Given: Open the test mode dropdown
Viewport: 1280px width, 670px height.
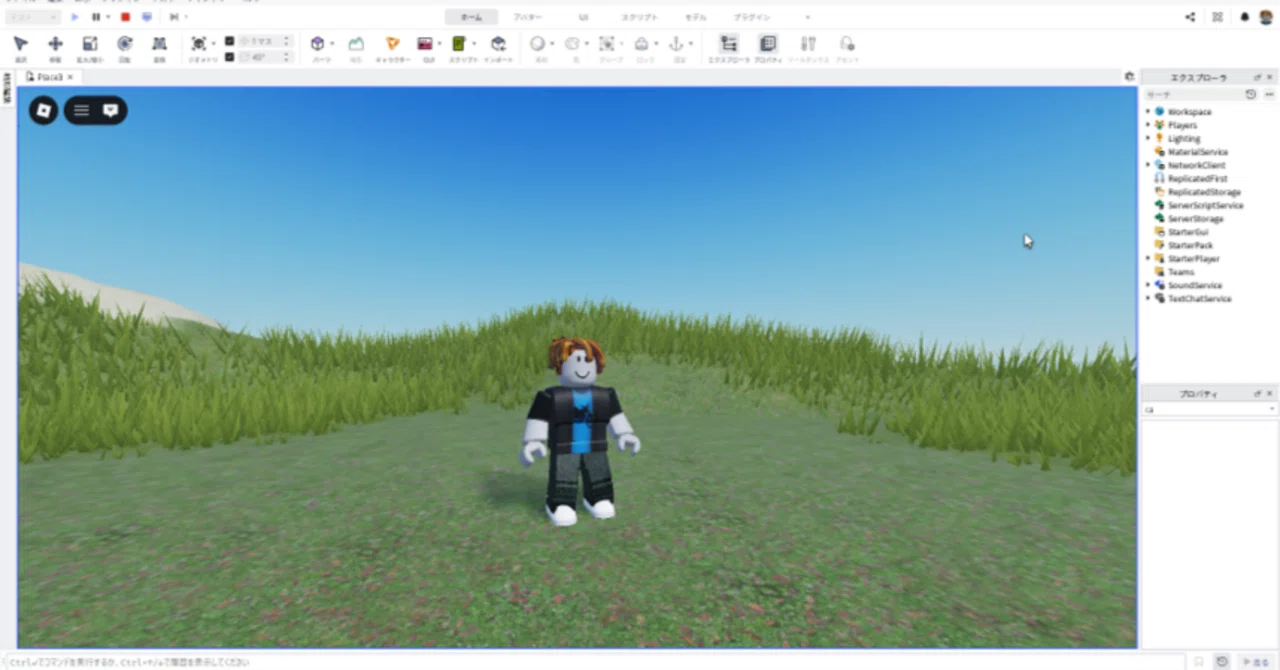Looking at the screenshot, I should [32, 17].
